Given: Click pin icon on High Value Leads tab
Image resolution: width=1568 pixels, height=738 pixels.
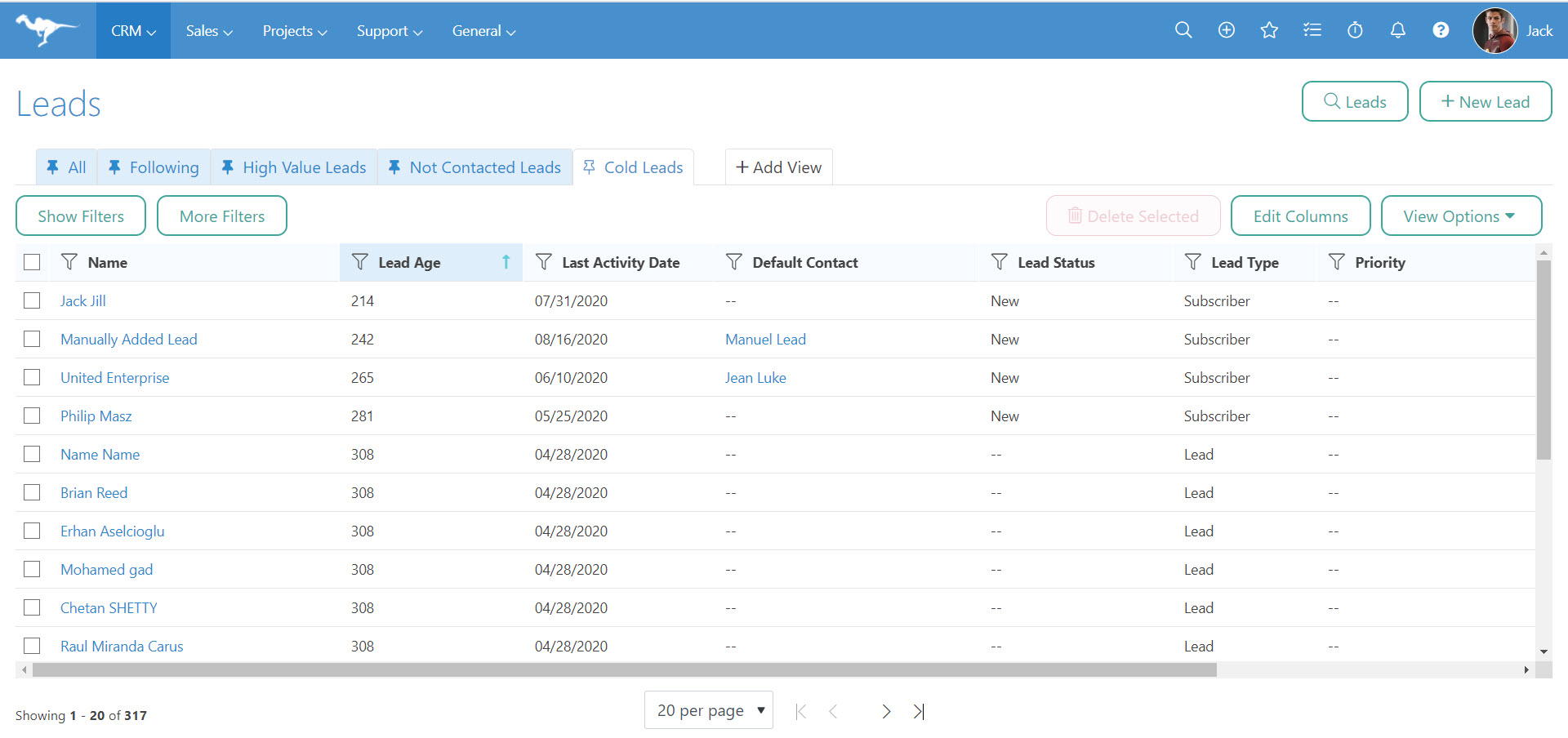Looking at the screenshot, I should [227, 167].
